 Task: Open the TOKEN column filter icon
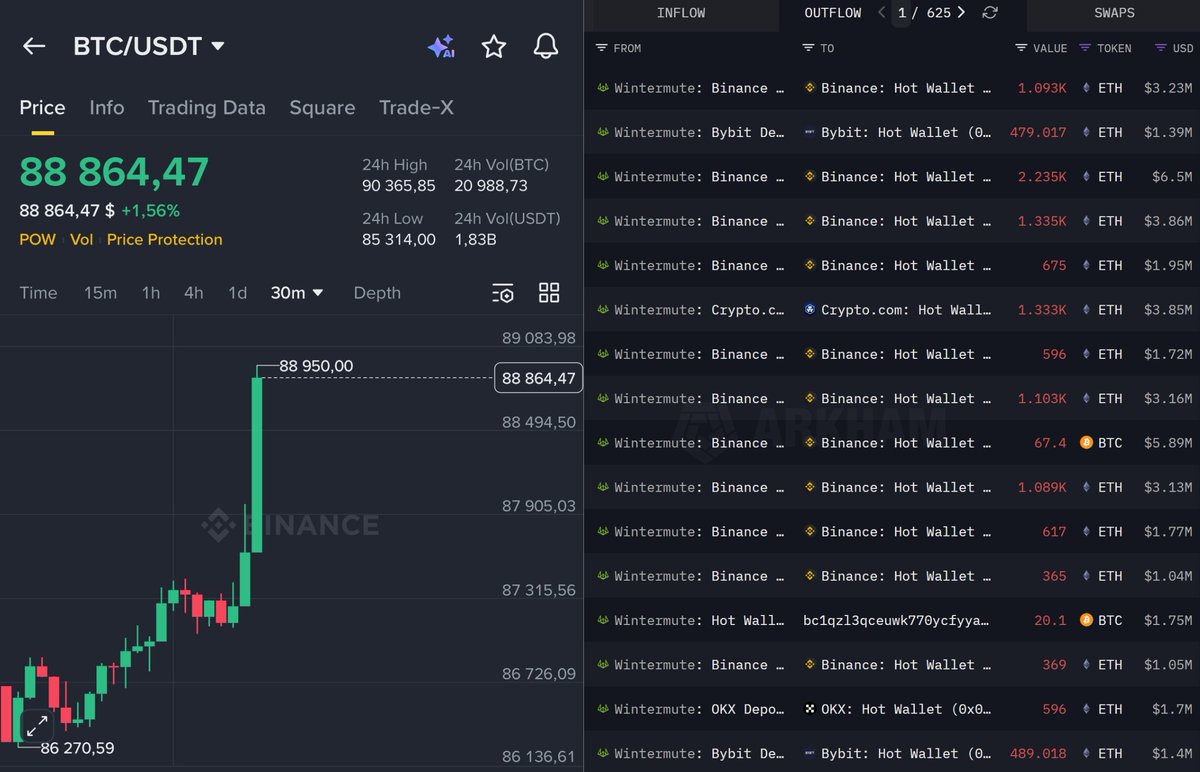[1085, 48]
